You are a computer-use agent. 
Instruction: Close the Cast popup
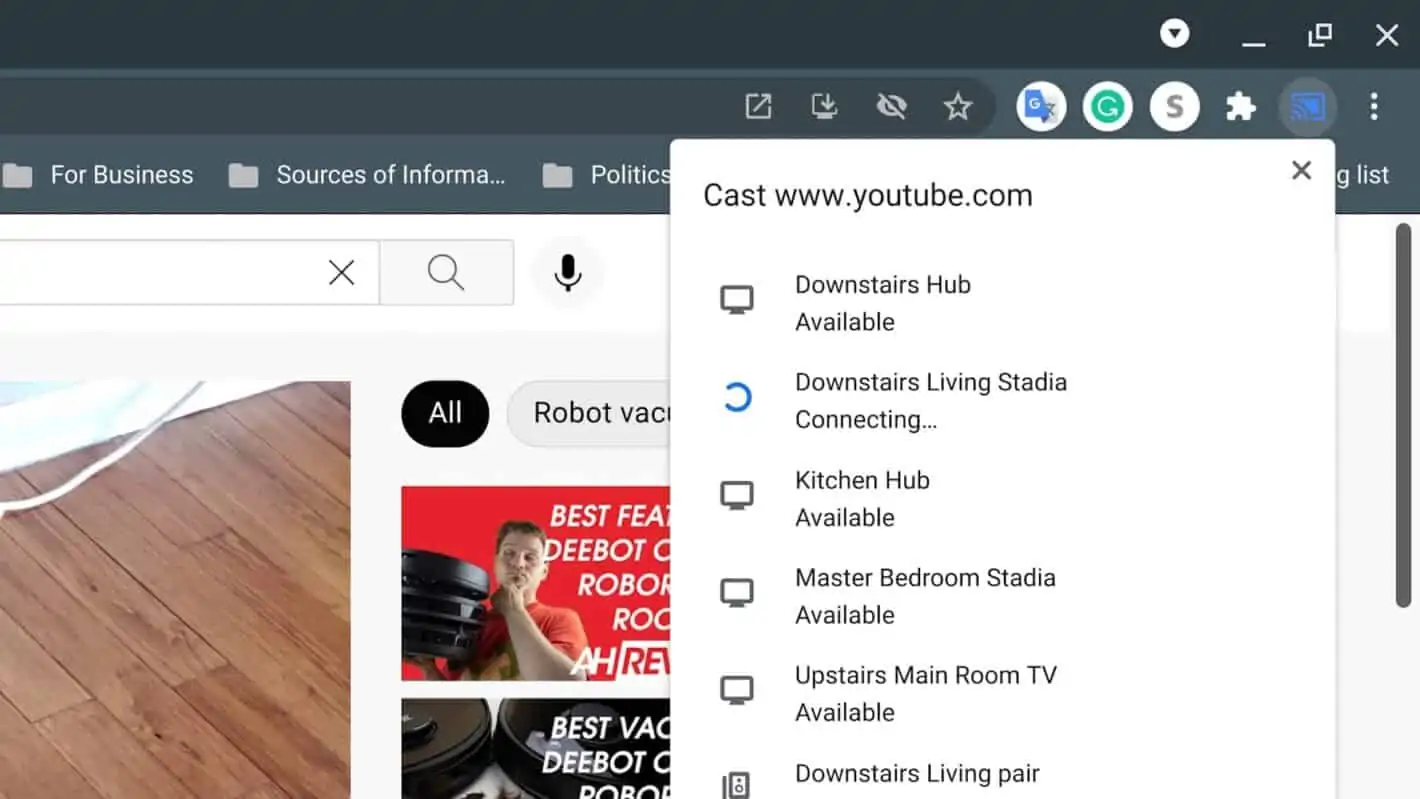click(1301, 170)
